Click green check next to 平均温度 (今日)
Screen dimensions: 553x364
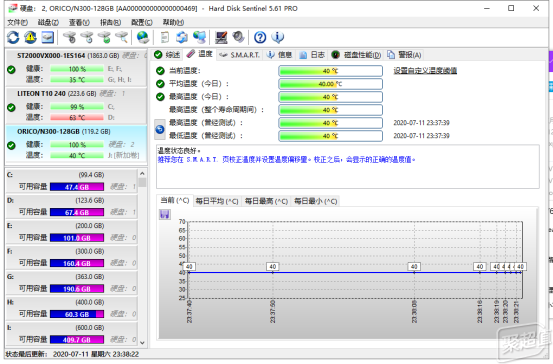160,84
